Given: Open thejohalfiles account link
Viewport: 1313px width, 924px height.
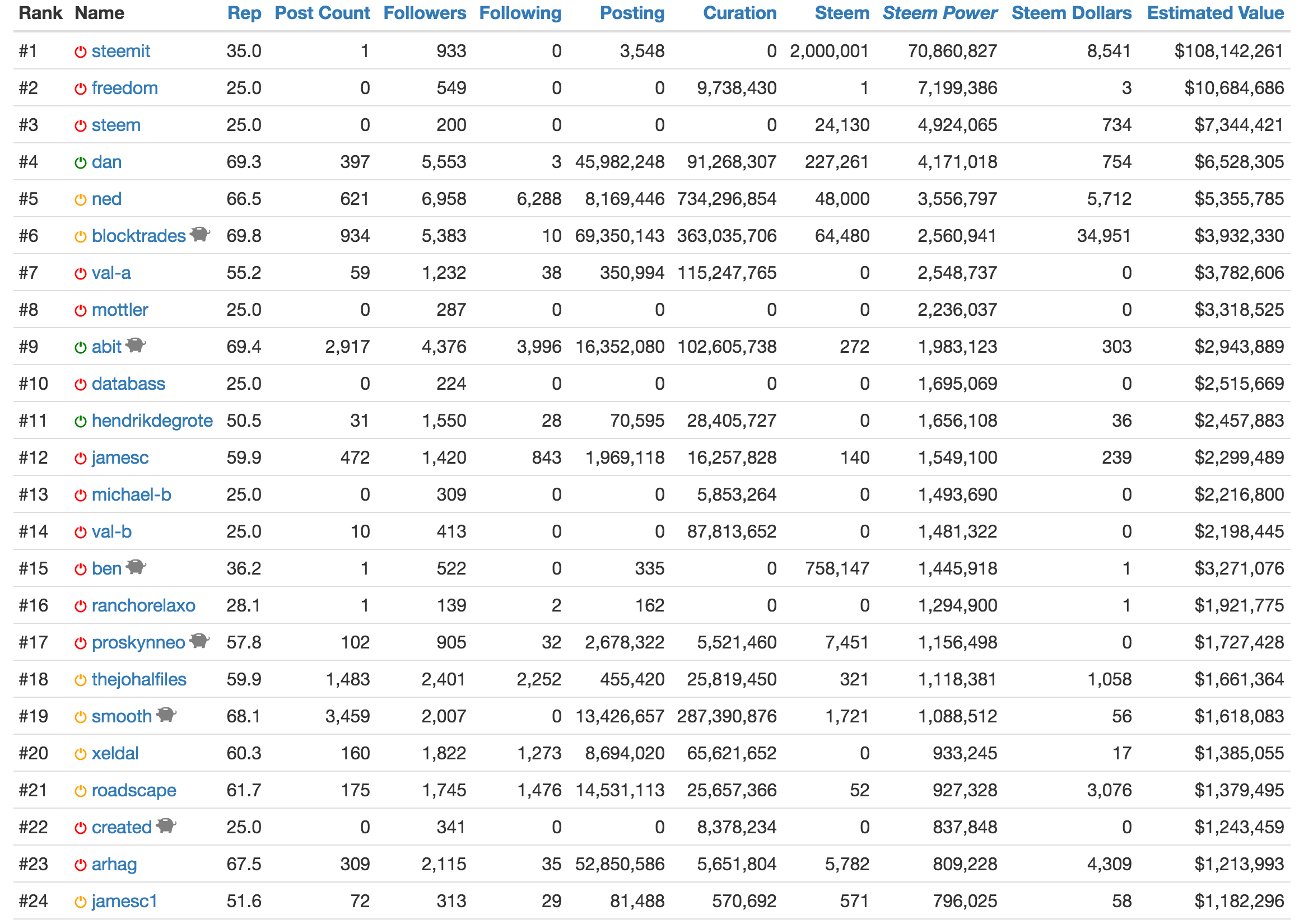Looking at the screenshot, I should 139,680.
